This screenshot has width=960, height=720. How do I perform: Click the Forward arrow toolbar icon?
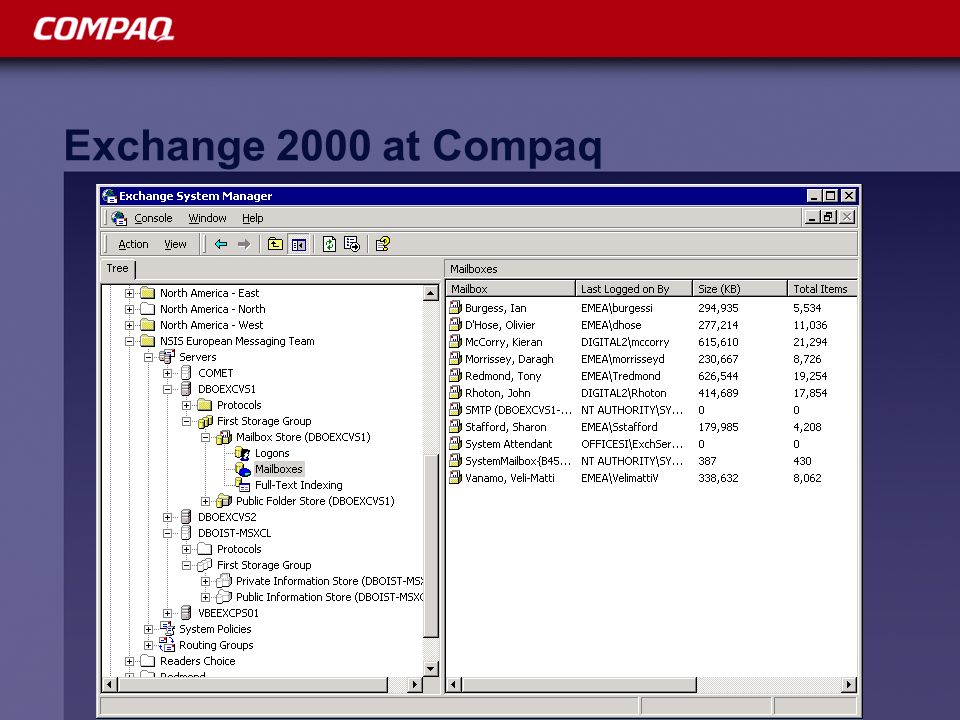tap(244, 244)
